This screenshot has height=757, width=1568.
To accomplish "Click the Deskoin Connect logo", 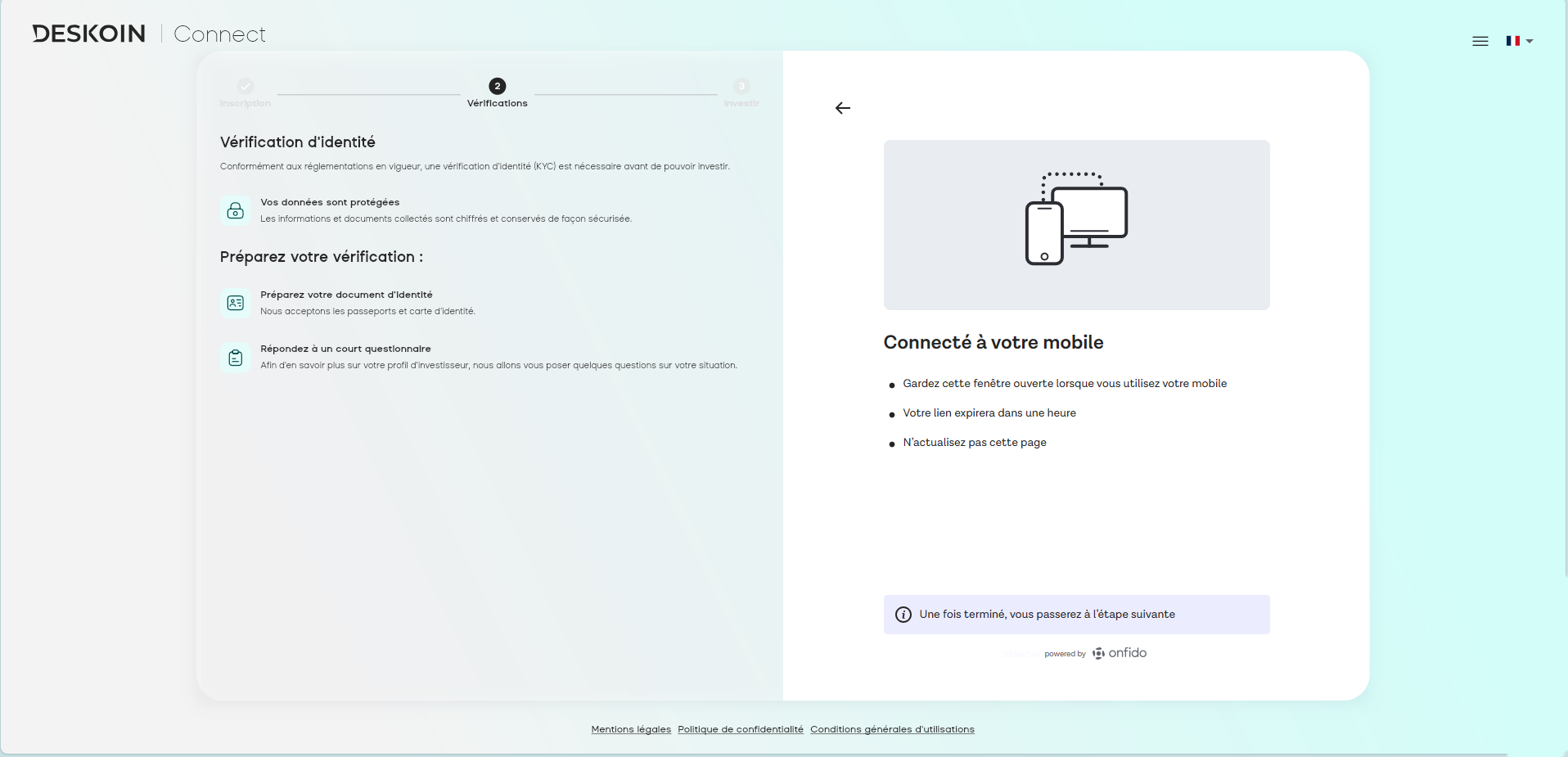I will [88, 33].
